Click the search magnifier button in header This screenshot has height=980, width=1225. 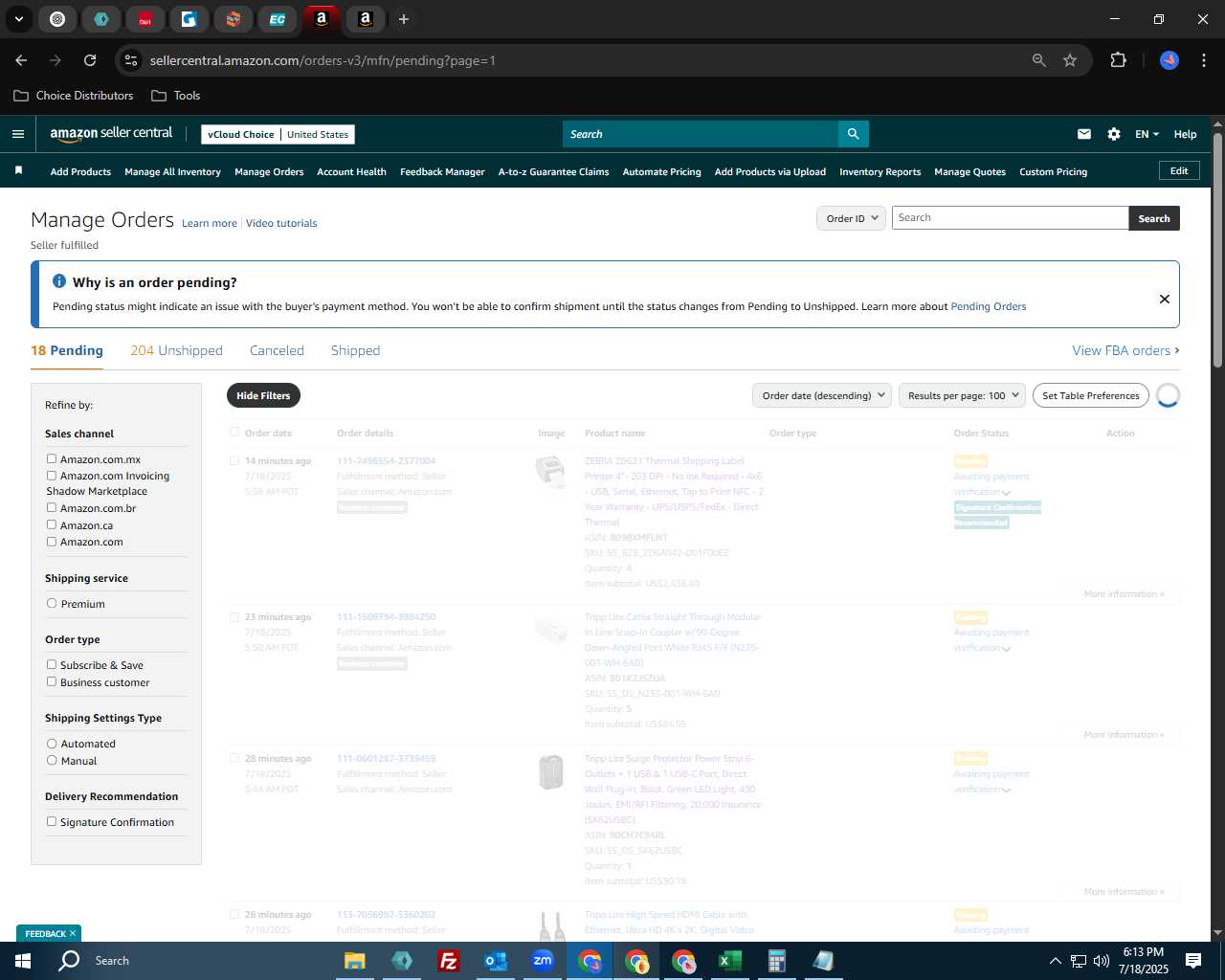853,134
